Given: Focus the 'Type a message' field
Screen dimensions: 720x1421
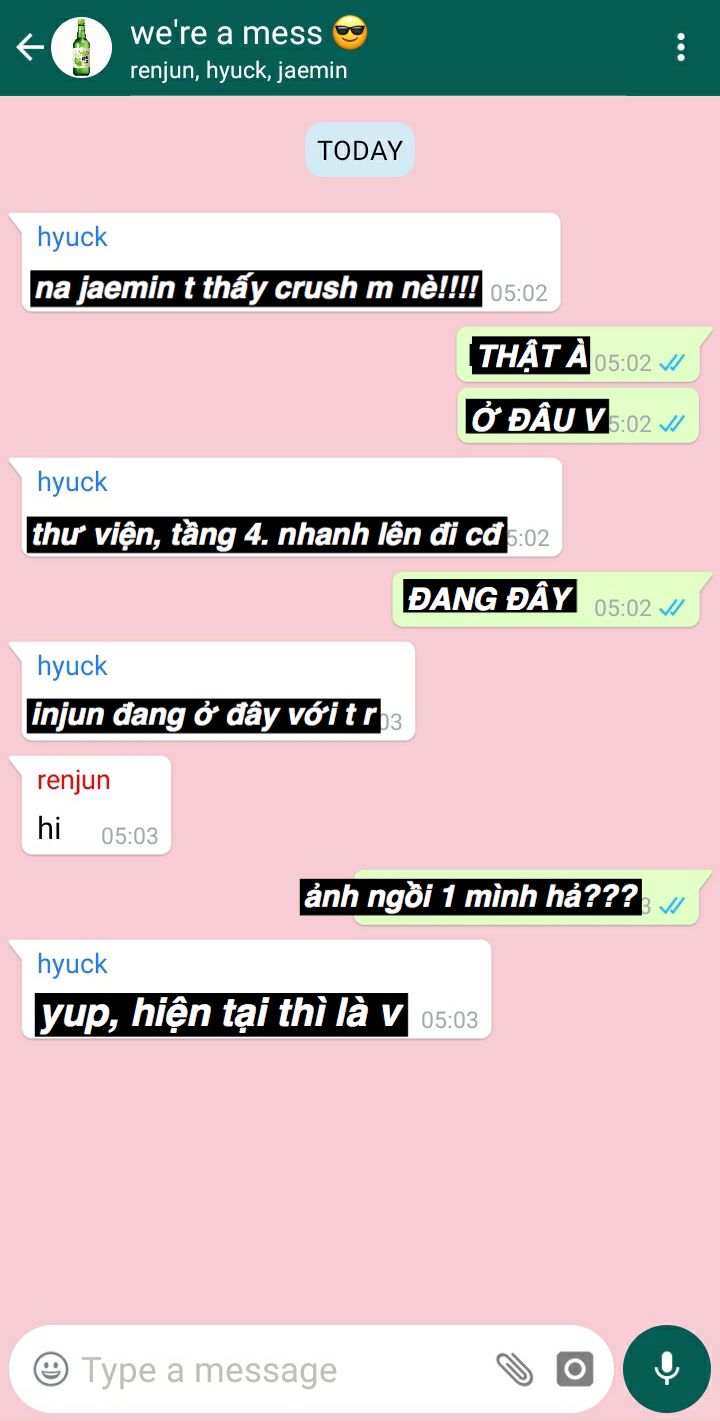Looking at the screenshot, I should [280, 1369].
